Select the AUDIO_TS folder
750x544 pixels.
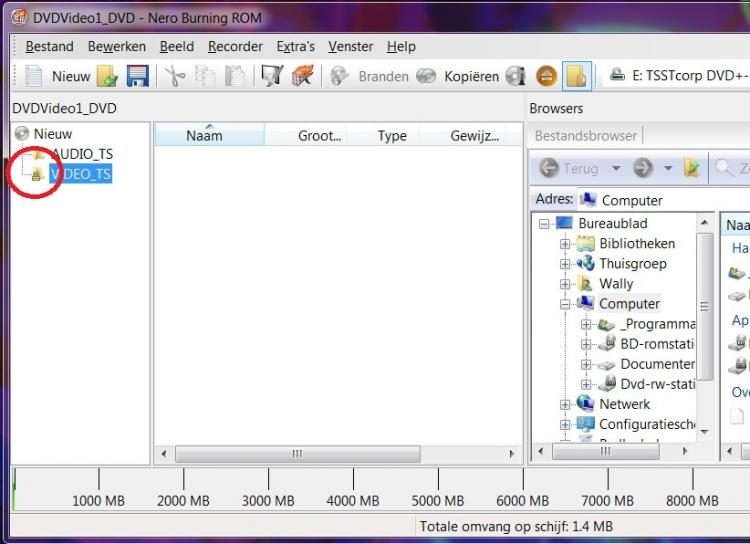(x=82, y=154)
